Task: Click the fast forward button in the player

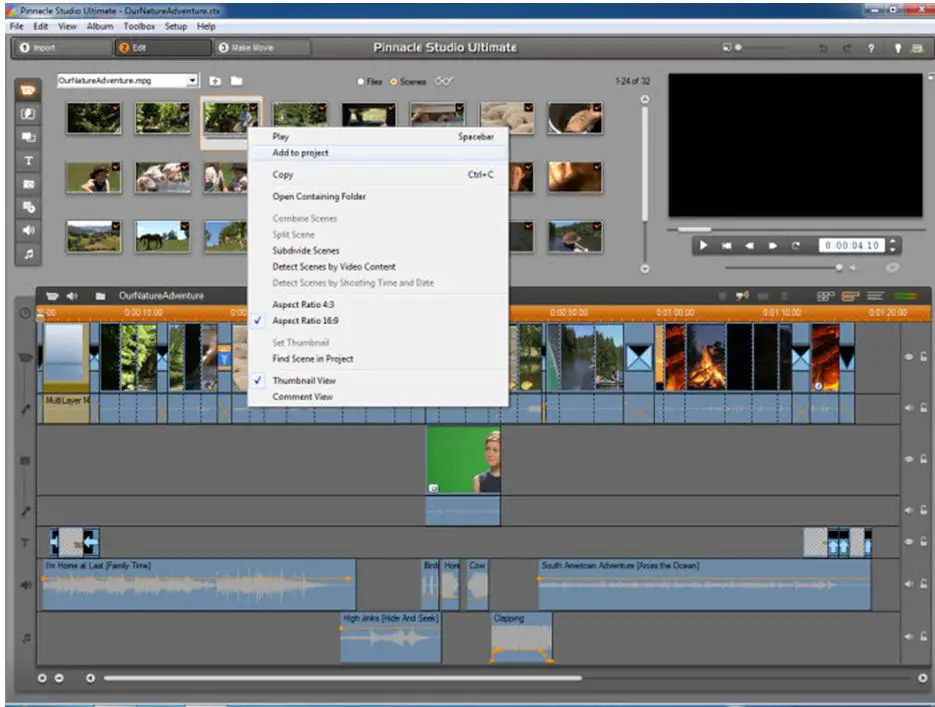Action: pyautogui.click(x=773, y=246)
